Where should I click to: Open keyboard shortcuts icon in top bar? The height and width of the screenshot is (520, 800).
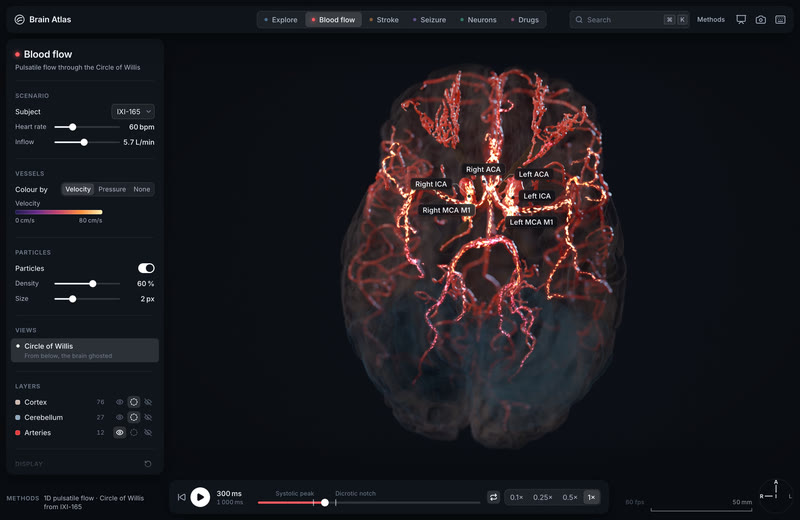point(780,19)
